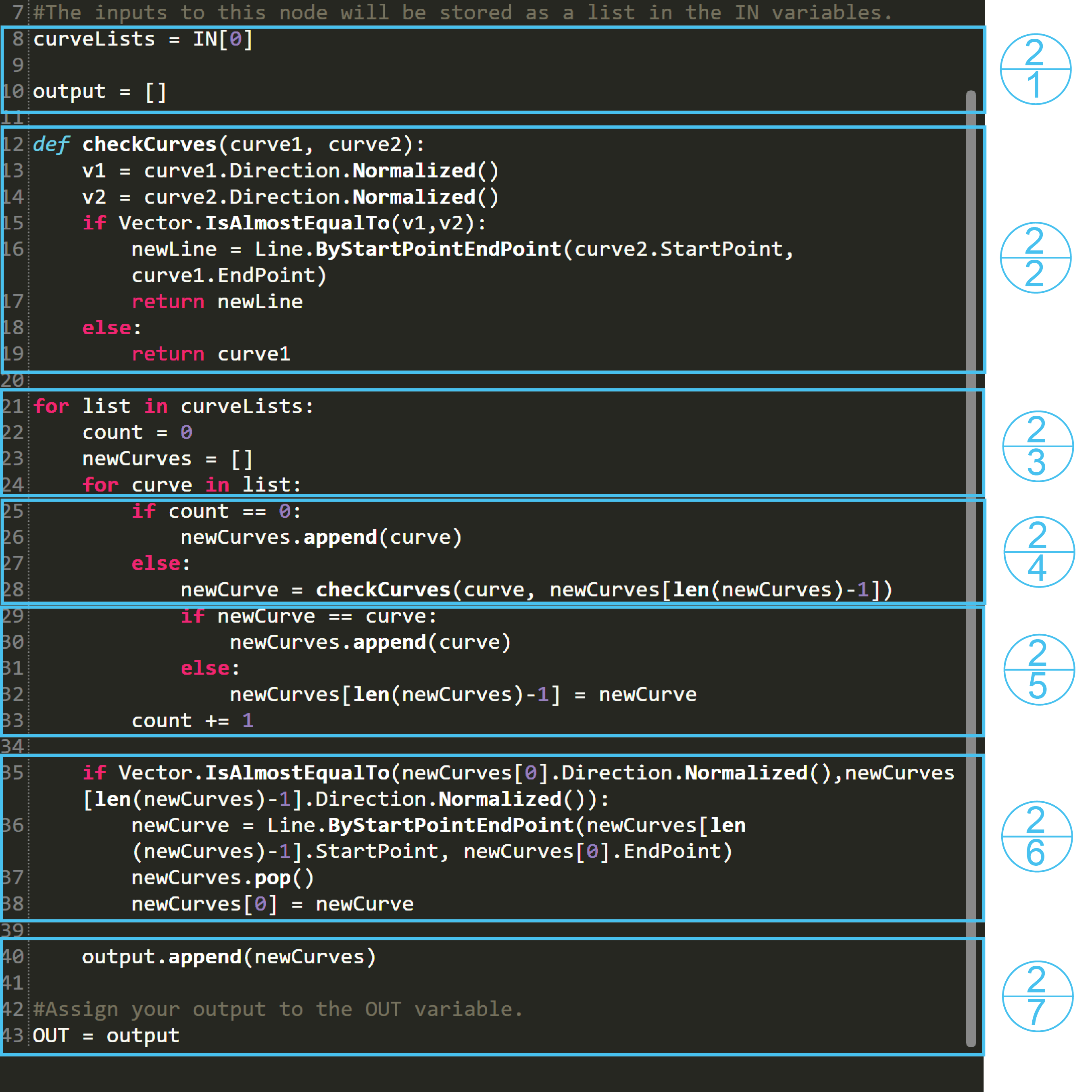The height and width of the screenshot is (1092, 1092).
Task: Click the 'OUT = output' final line
Action: pos(106,1036)
